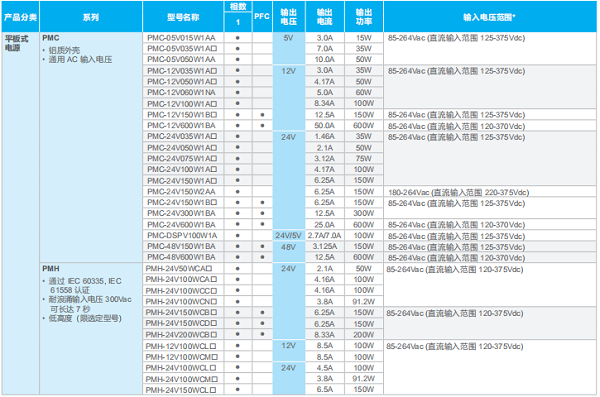
Task: Select model PMH-12V100WCL
Action: 181,346
